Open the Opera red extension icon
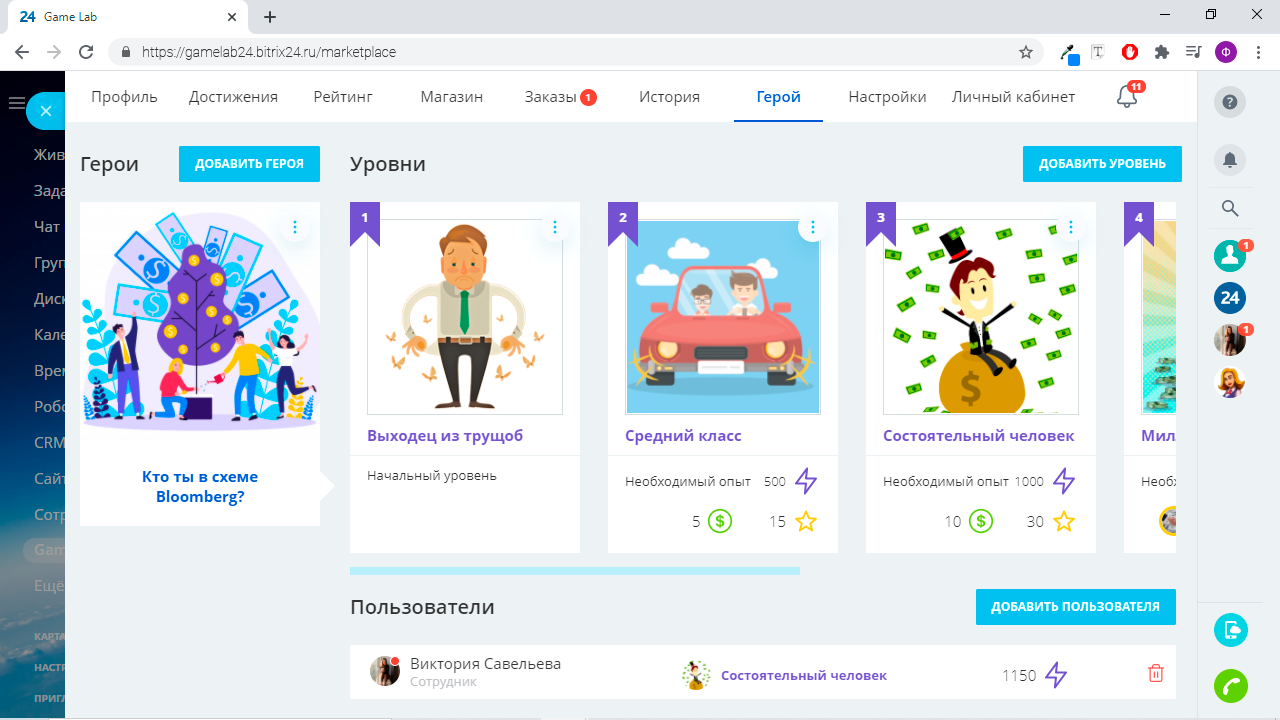The width and height of the screenshot is (1280, 720). 1130,52
